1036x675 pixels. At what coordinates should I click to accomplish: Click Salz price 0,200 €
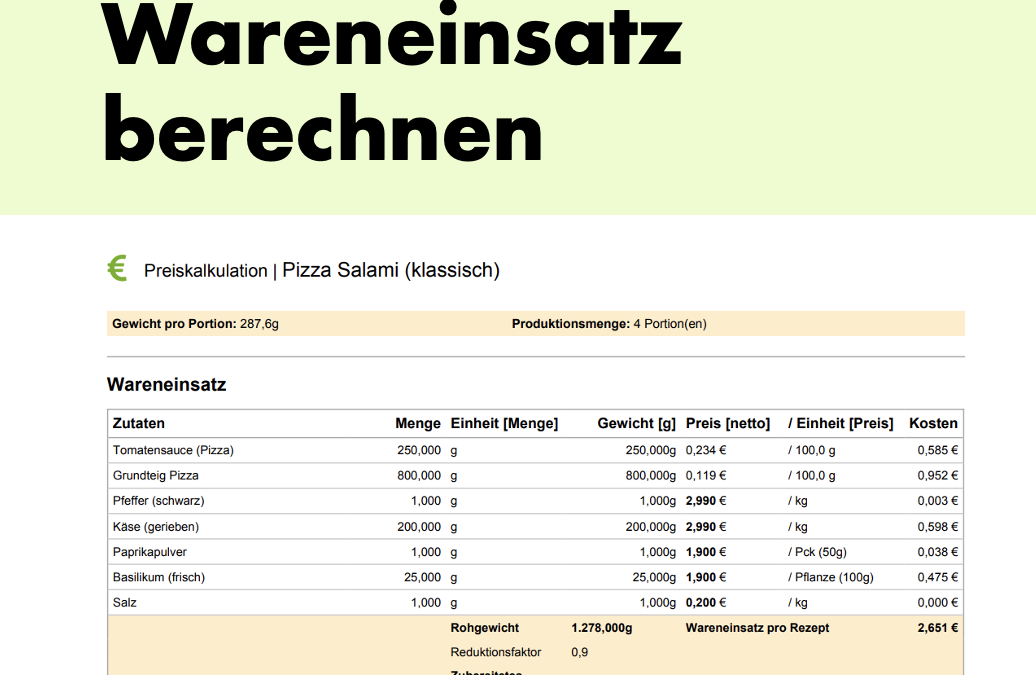[706, 602]
